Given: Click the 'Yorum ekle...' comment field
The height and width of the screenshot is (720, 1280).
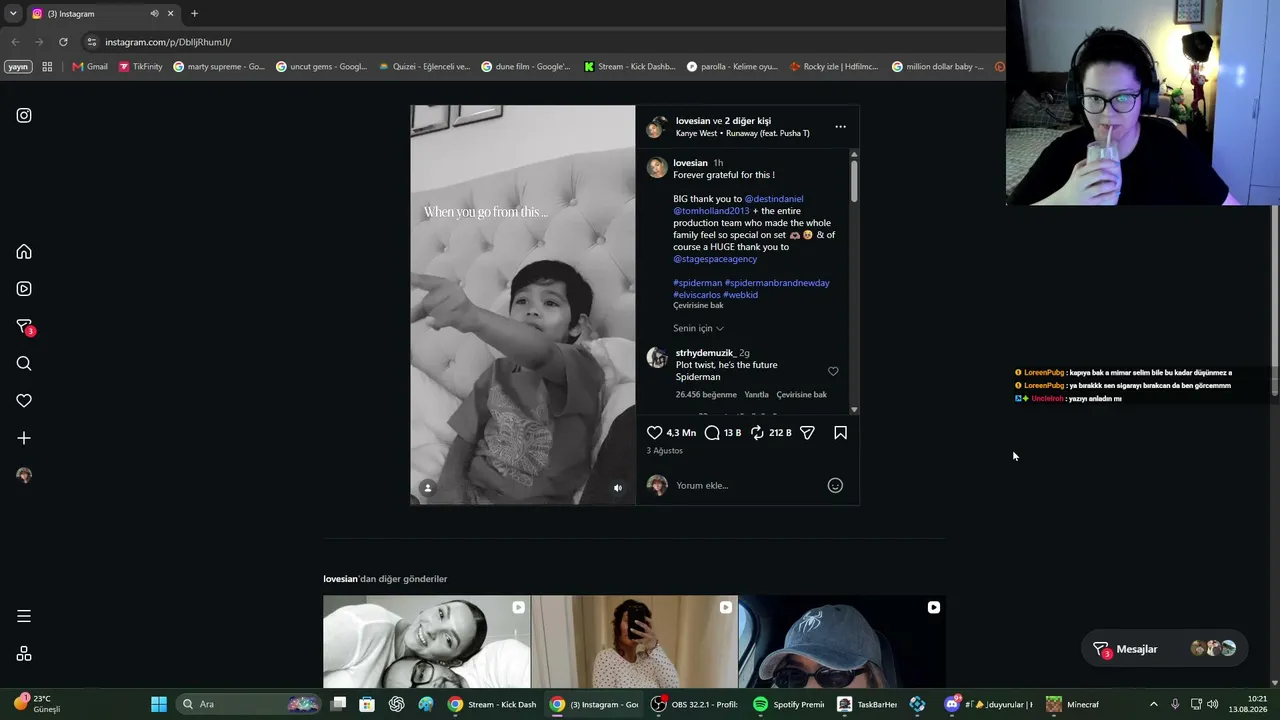Looking at the screenshot, I should [748, 486].
